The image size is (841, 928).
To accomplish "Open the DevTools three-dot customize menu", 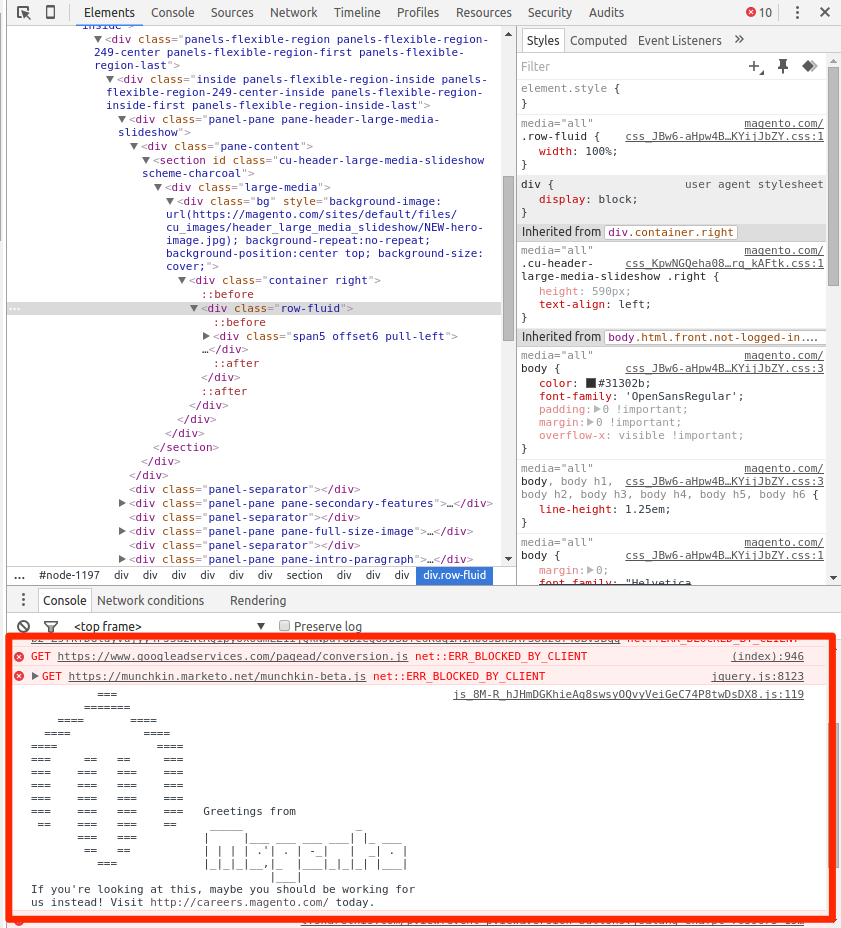I will [797, 12].
